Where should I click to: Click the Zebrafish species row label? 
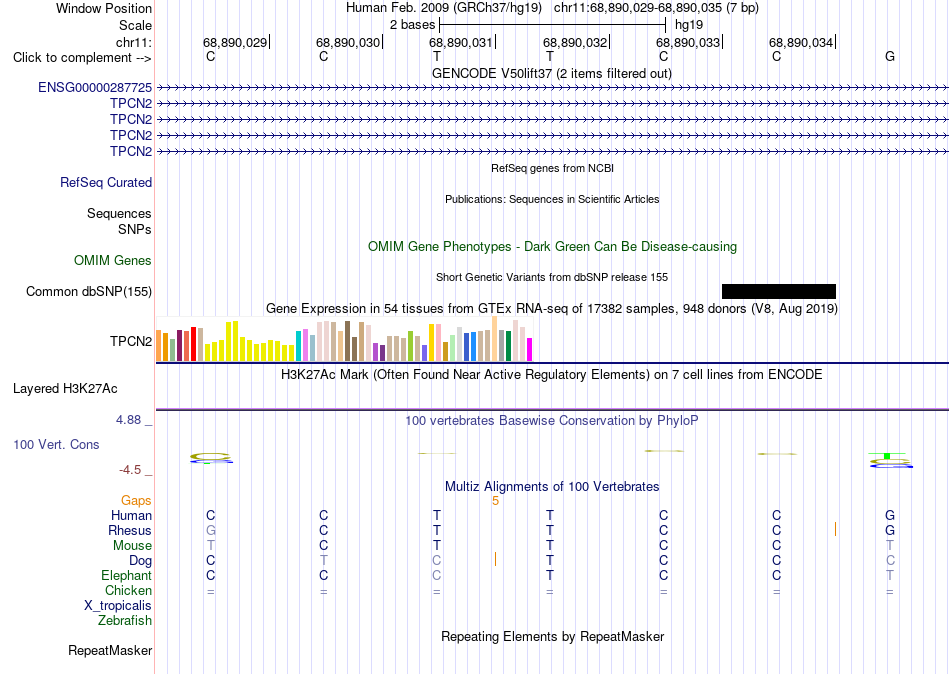click(x=125, y=621)
